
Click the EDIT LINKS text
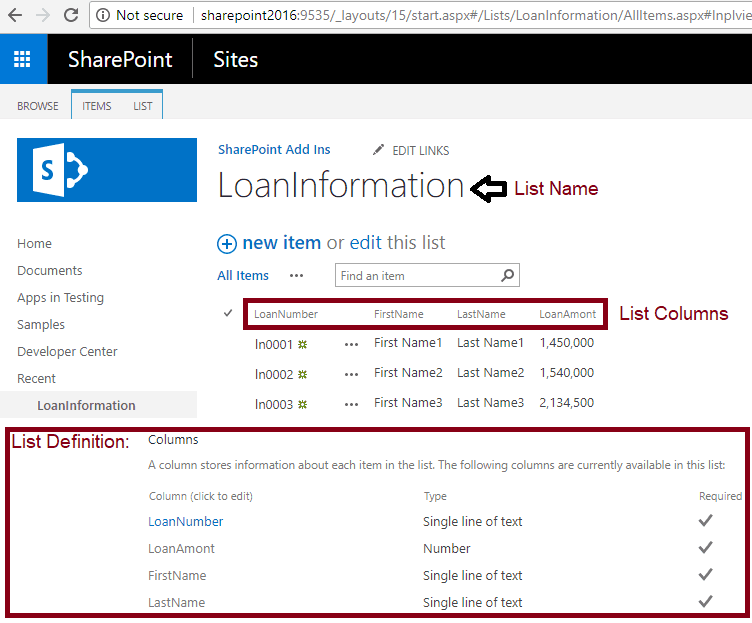(x=421, y=151)
